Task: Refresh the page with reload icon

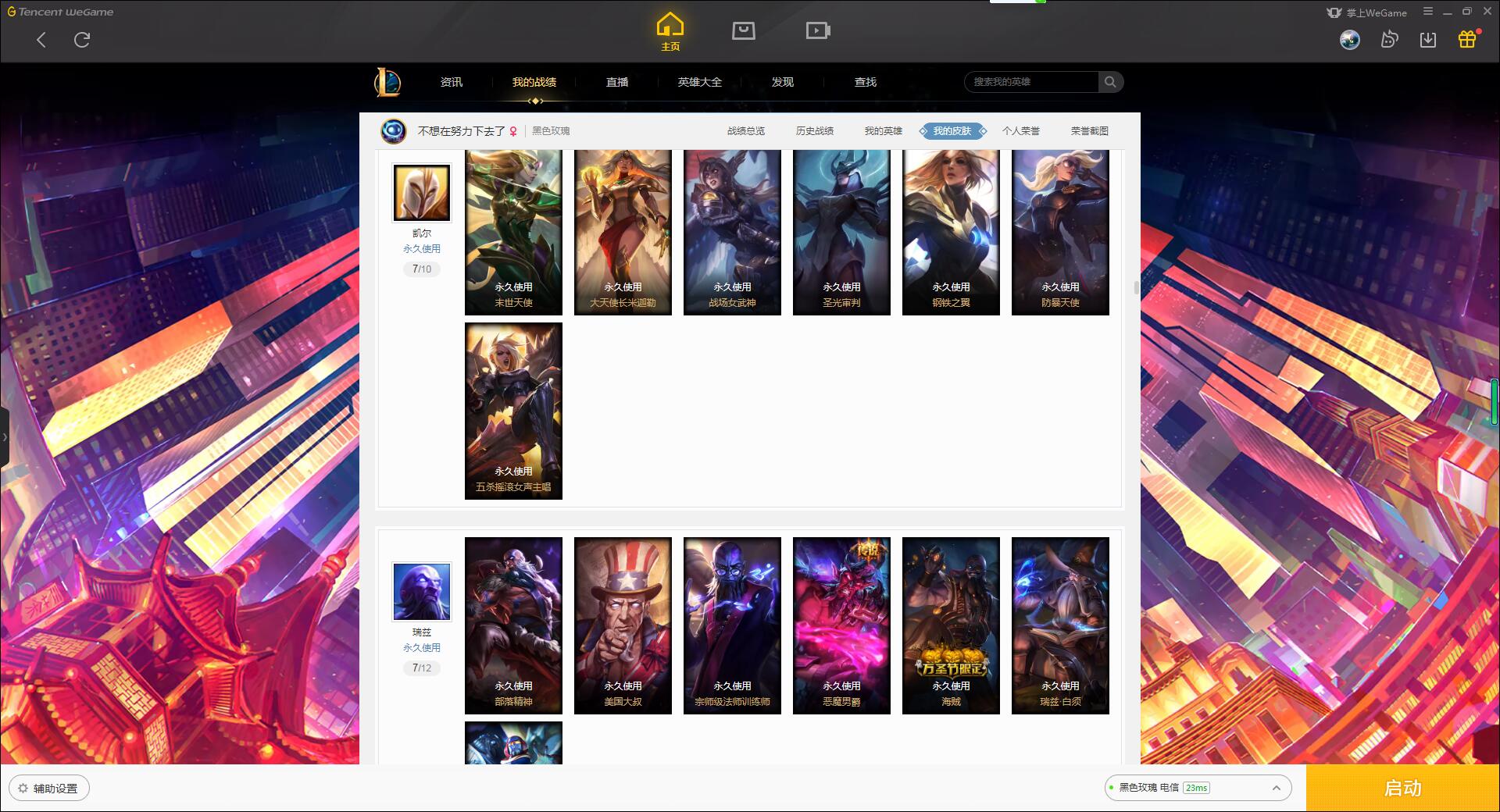Action: point(82,40)
